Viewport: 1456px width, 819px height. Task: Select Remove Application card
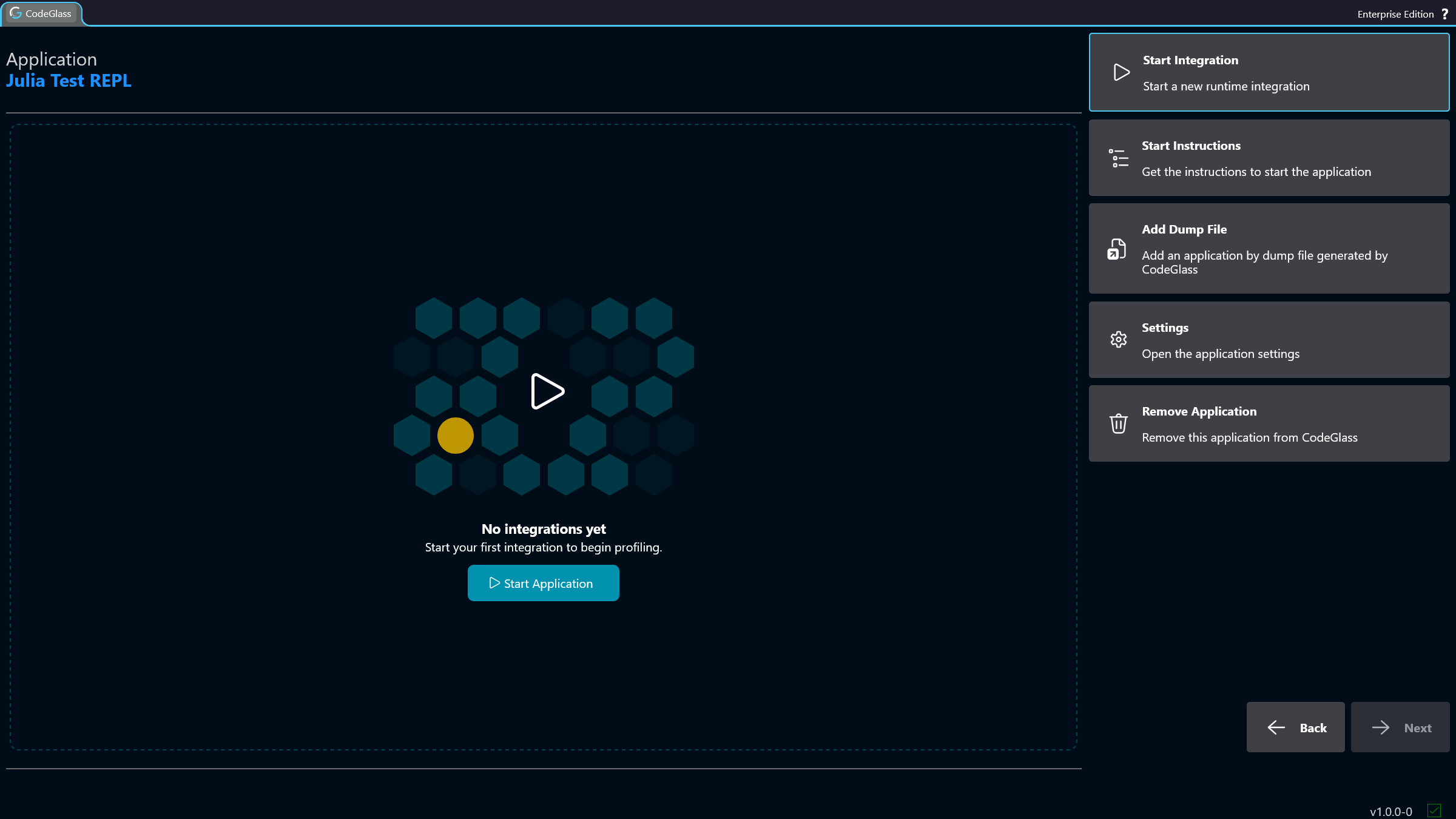click(x=1269, y=423)
